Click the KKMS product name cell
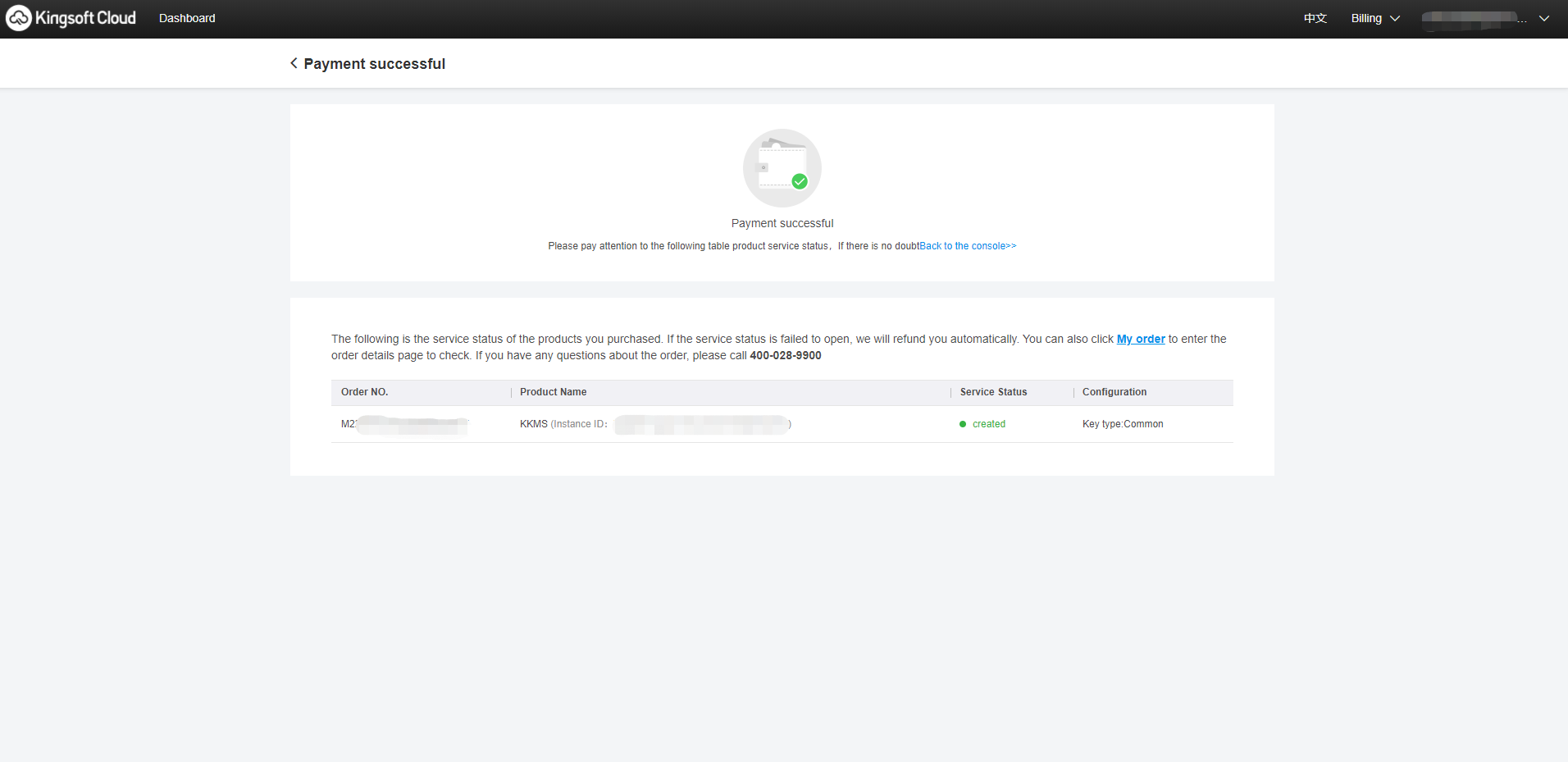Screen dimensions: 1568x762 655,424
